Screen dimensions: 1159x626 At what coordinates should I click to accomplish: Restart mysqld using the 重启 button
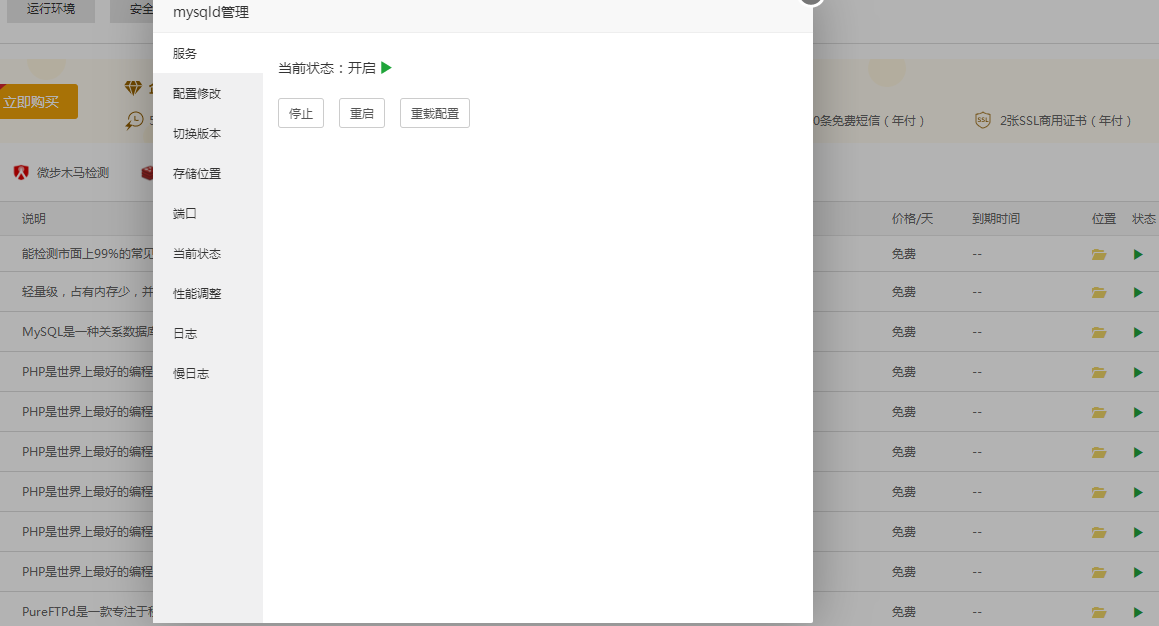pyautogui.click(x=361, y=113)
